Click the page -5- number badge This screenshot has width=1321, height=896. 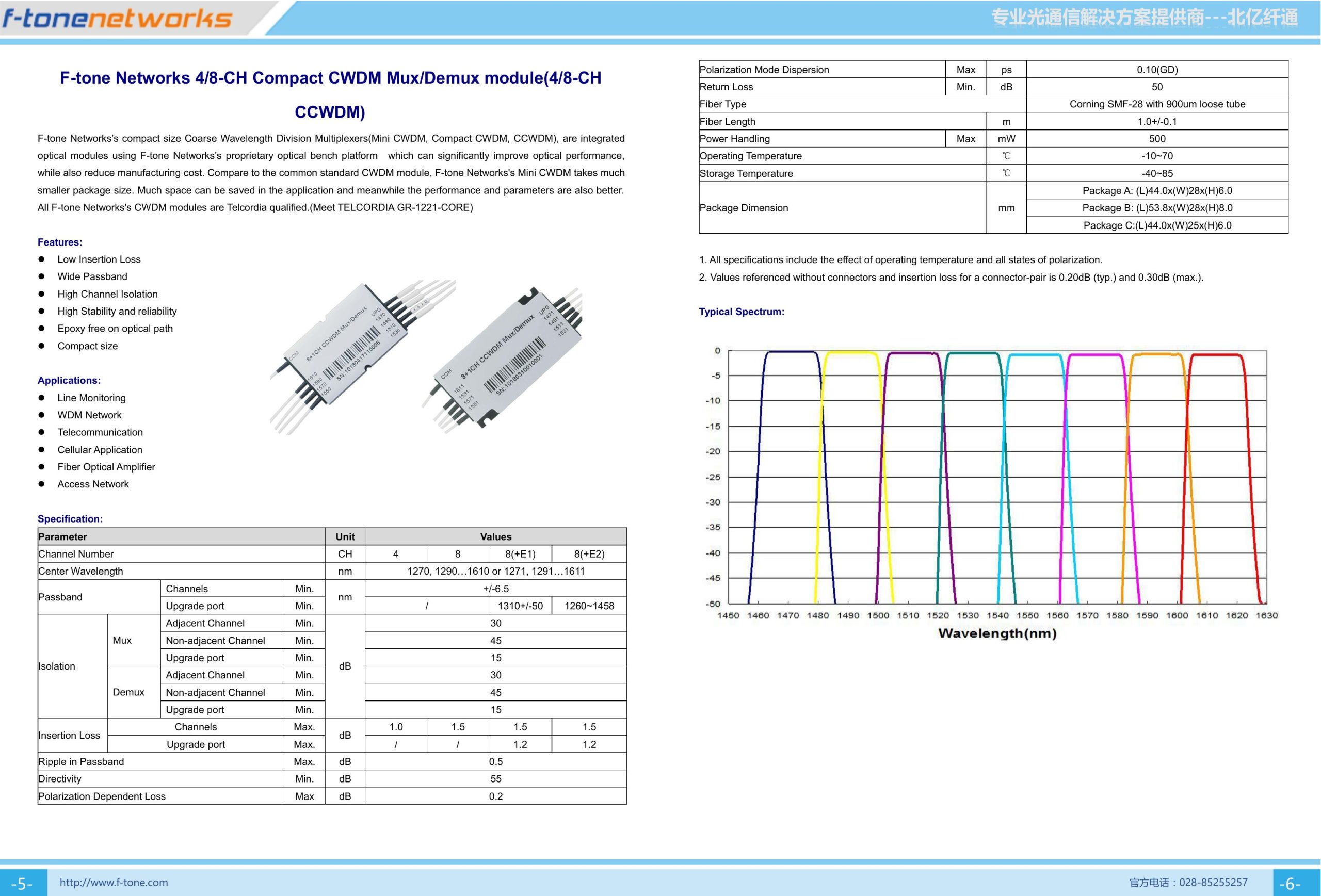click(23, 884)
